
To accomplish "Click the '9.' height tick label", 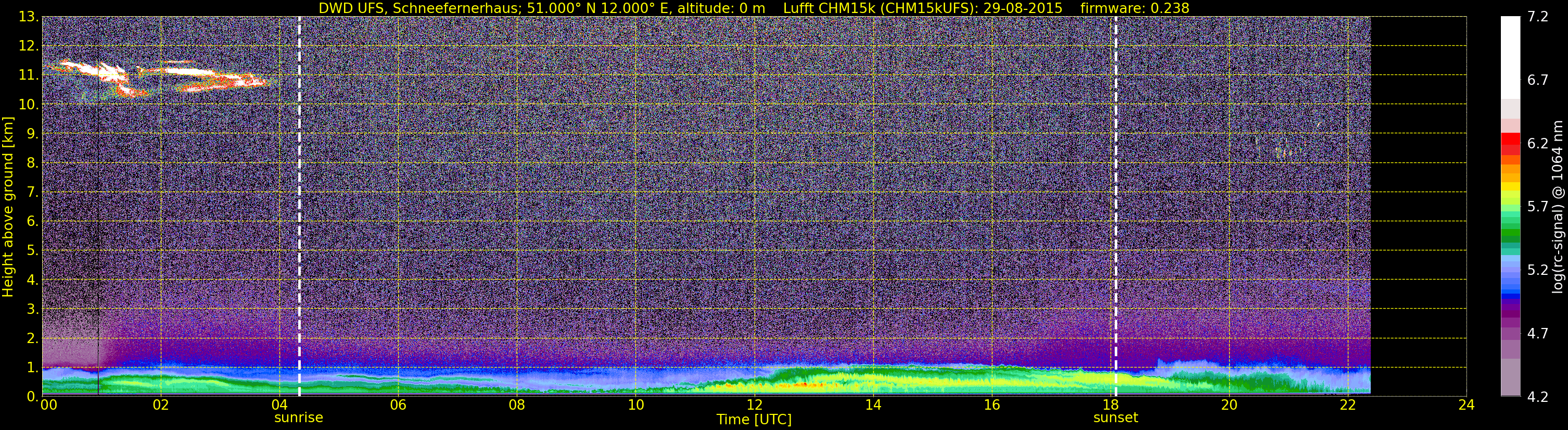I will click(x=32, y=133).
